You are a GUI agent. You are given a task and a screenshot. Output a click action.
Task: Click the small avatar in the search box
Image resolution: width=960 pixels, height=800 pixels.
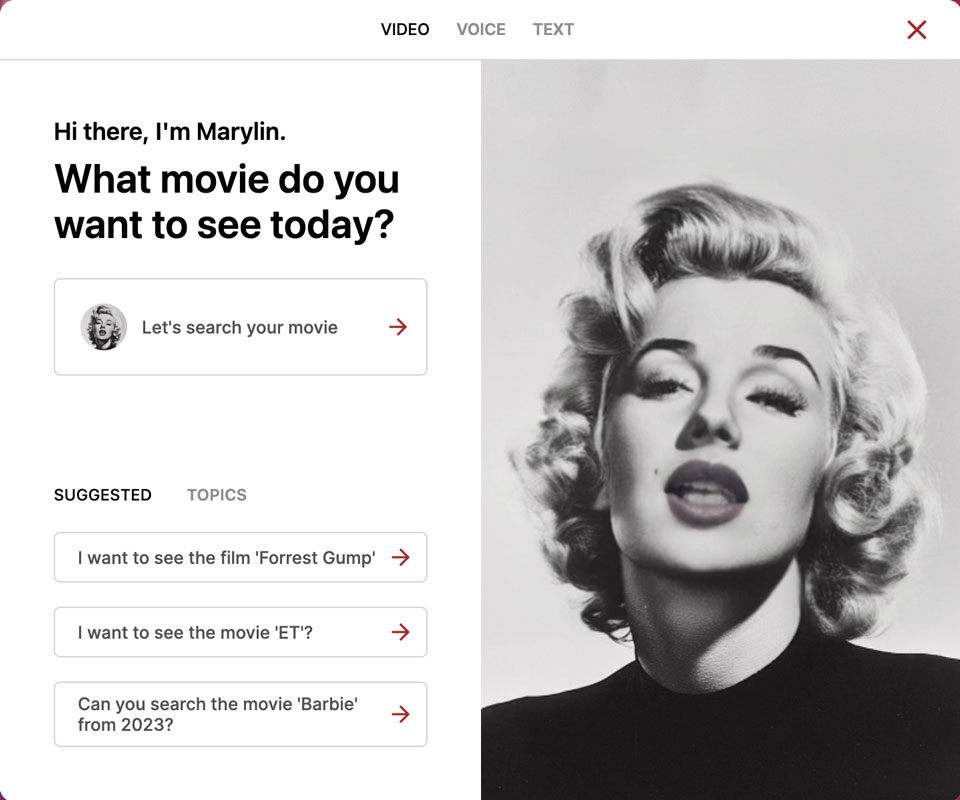[x=103, y=327]
